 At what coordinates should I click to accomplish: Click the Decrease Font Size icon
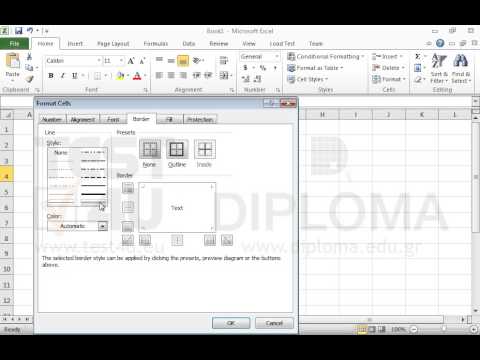[x=142, y=61]
